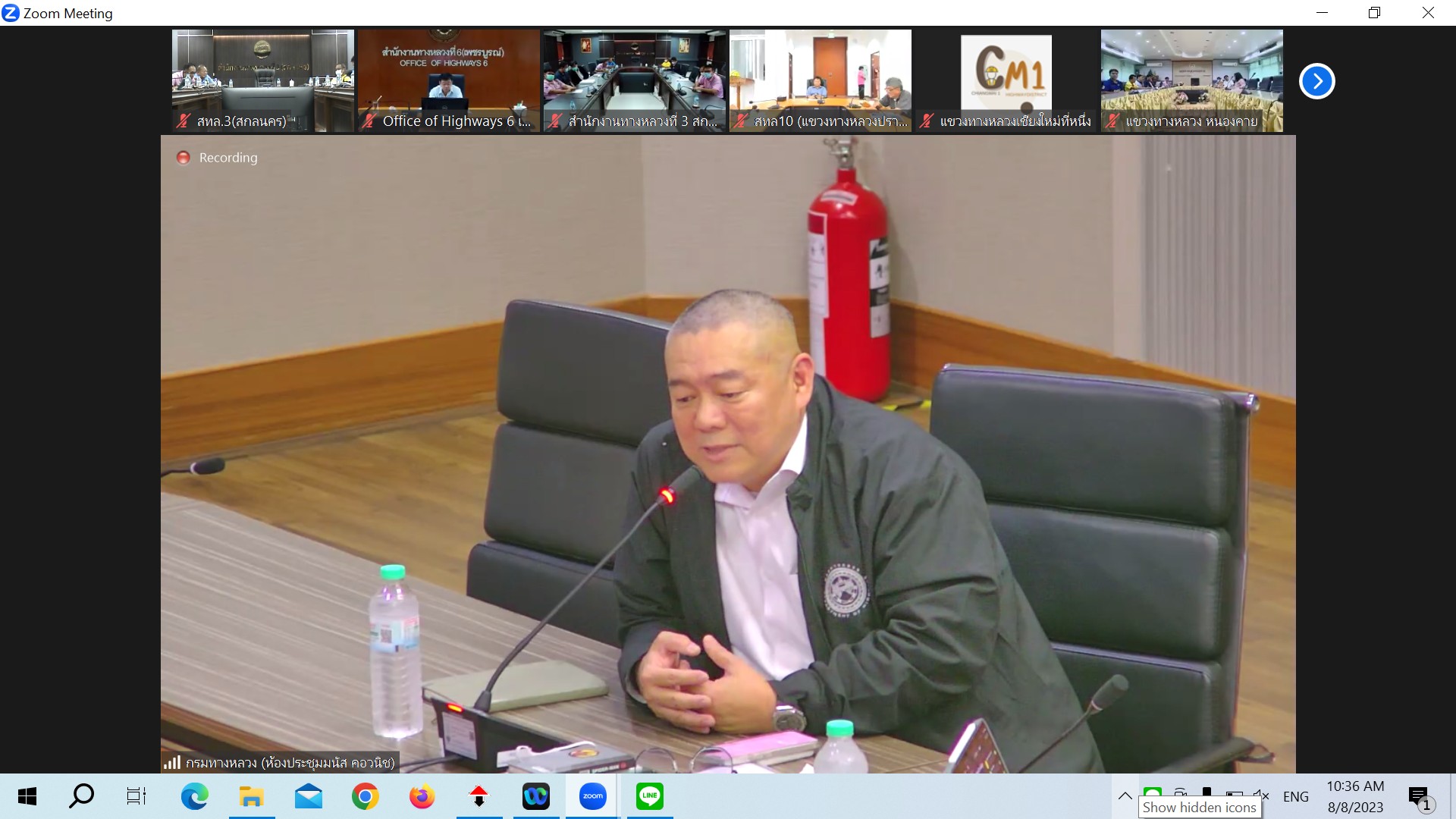Switch ENG input language indicator
This screenshot has height=819, width=1456.
coord(1295,796)
